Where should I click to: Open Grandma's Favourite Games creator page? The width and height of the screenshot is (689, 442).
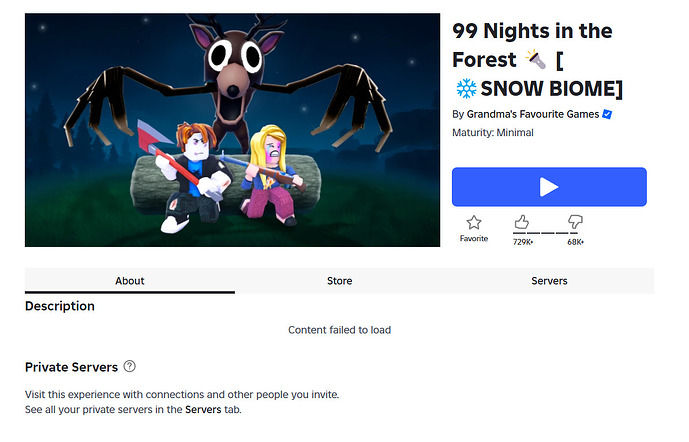[533, 114]
